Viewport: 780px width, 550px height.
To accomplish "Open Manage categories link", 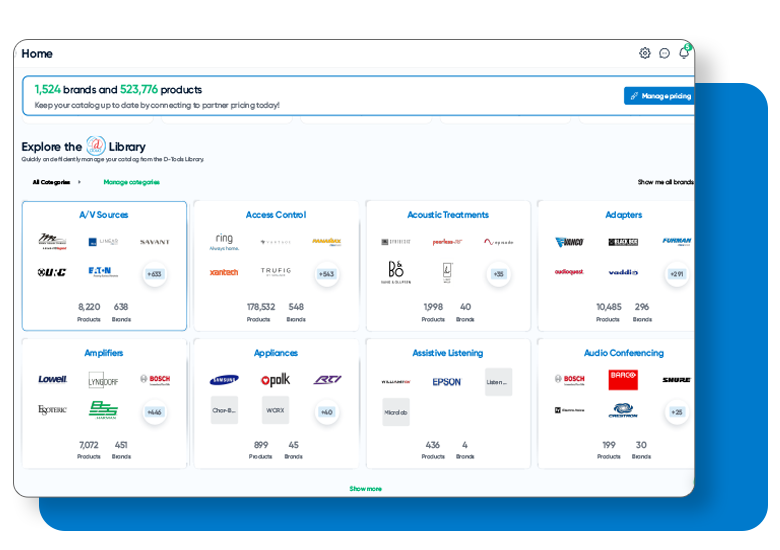I will pyautogui.click(x=131, y=182).
